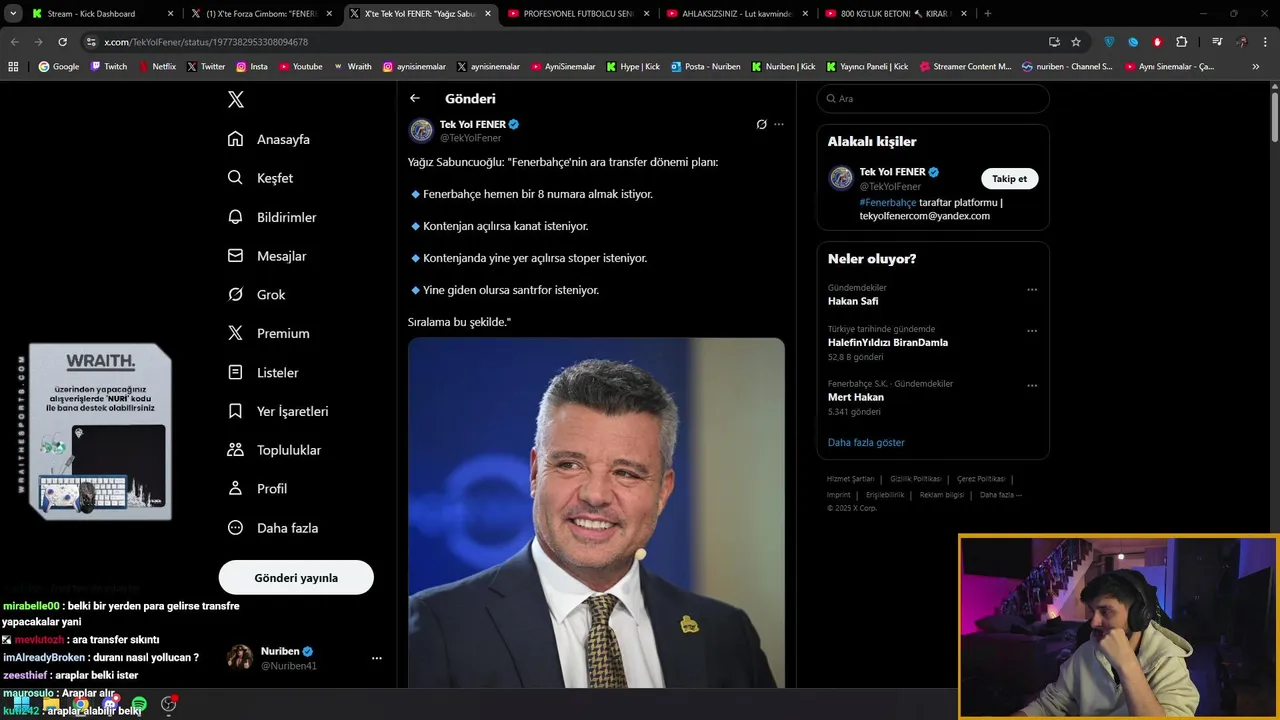Open Twitch bookmark
This screenshot has height=720, width=1280.
coord(109,66)
